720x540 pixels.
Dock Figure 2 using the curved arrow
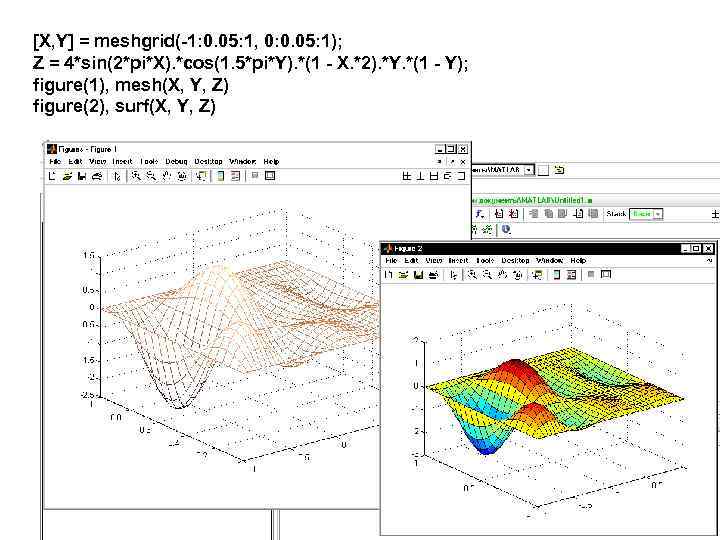point(710,260)
